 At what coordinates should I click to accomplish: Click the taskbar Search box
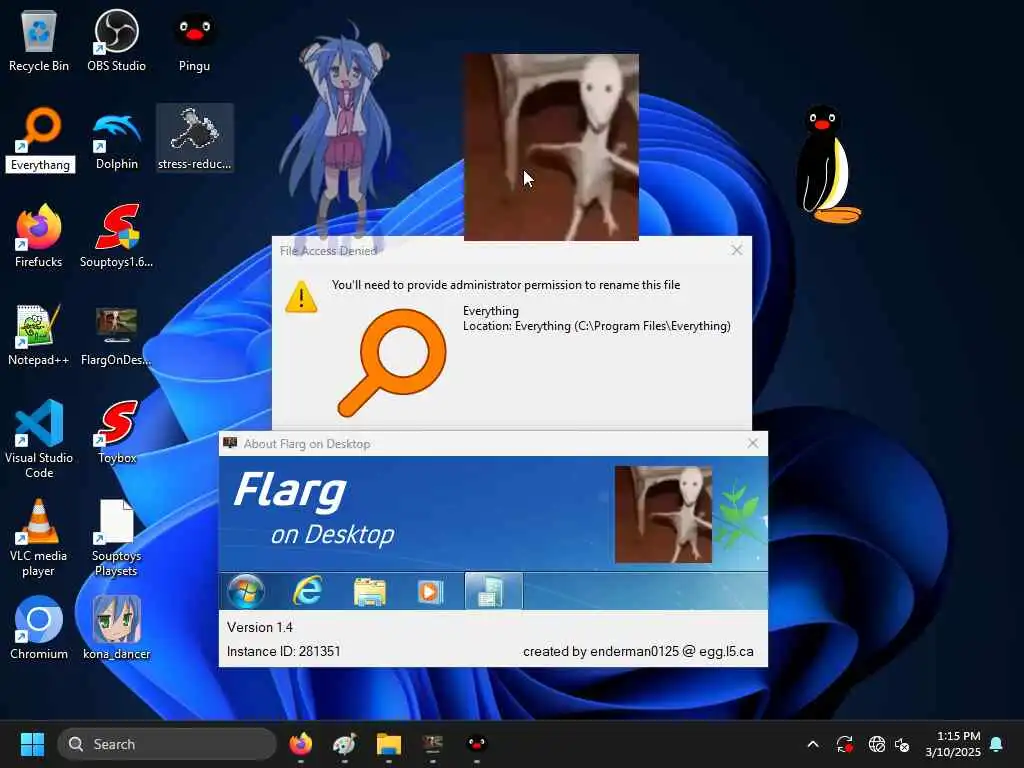(167, 744)
